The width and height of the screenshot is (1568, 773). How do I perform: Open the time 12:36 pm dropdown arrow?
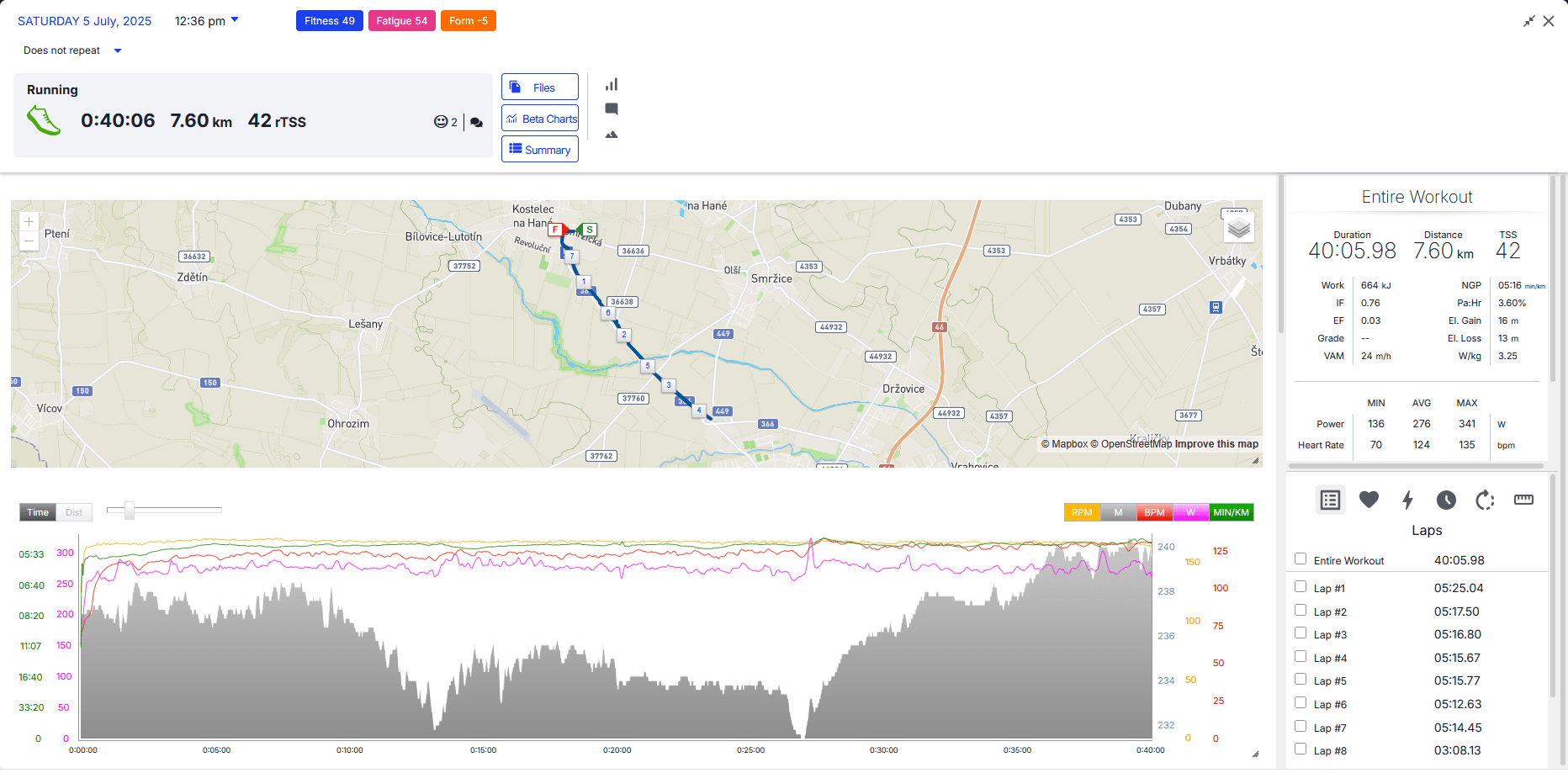(x=235, y=19)
